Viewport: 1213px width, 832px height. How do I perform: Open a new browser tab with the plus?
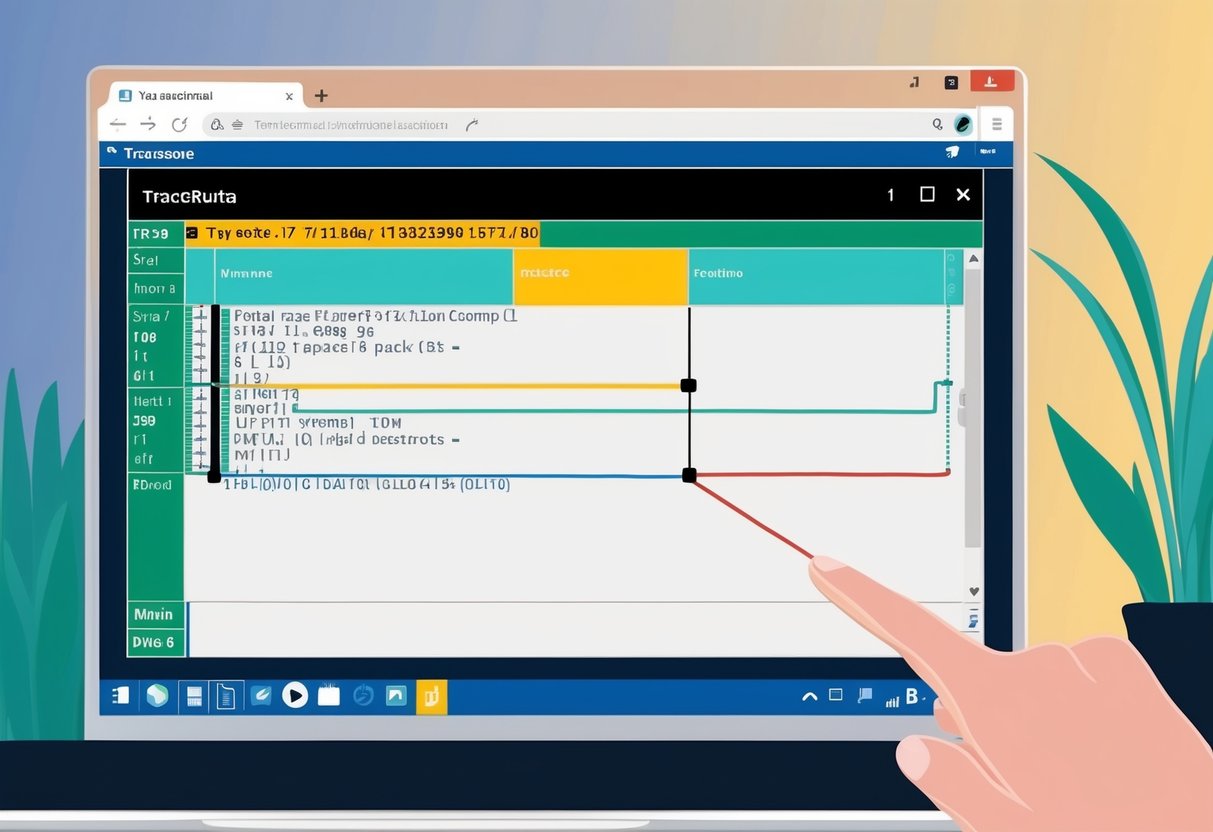tap(320, 95)
